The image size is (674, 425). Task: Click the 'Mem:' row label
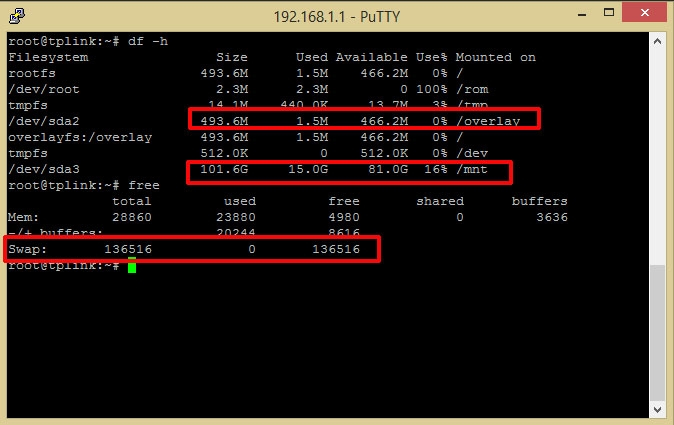23,217
